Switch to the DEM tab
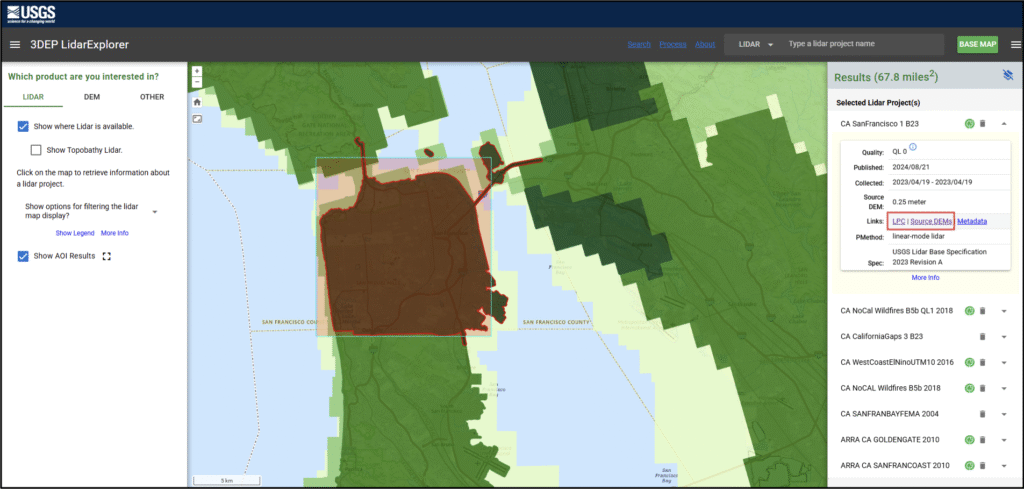Image resolution: width=1024 pixels, height=489 pixels. (x=92, y=97)
